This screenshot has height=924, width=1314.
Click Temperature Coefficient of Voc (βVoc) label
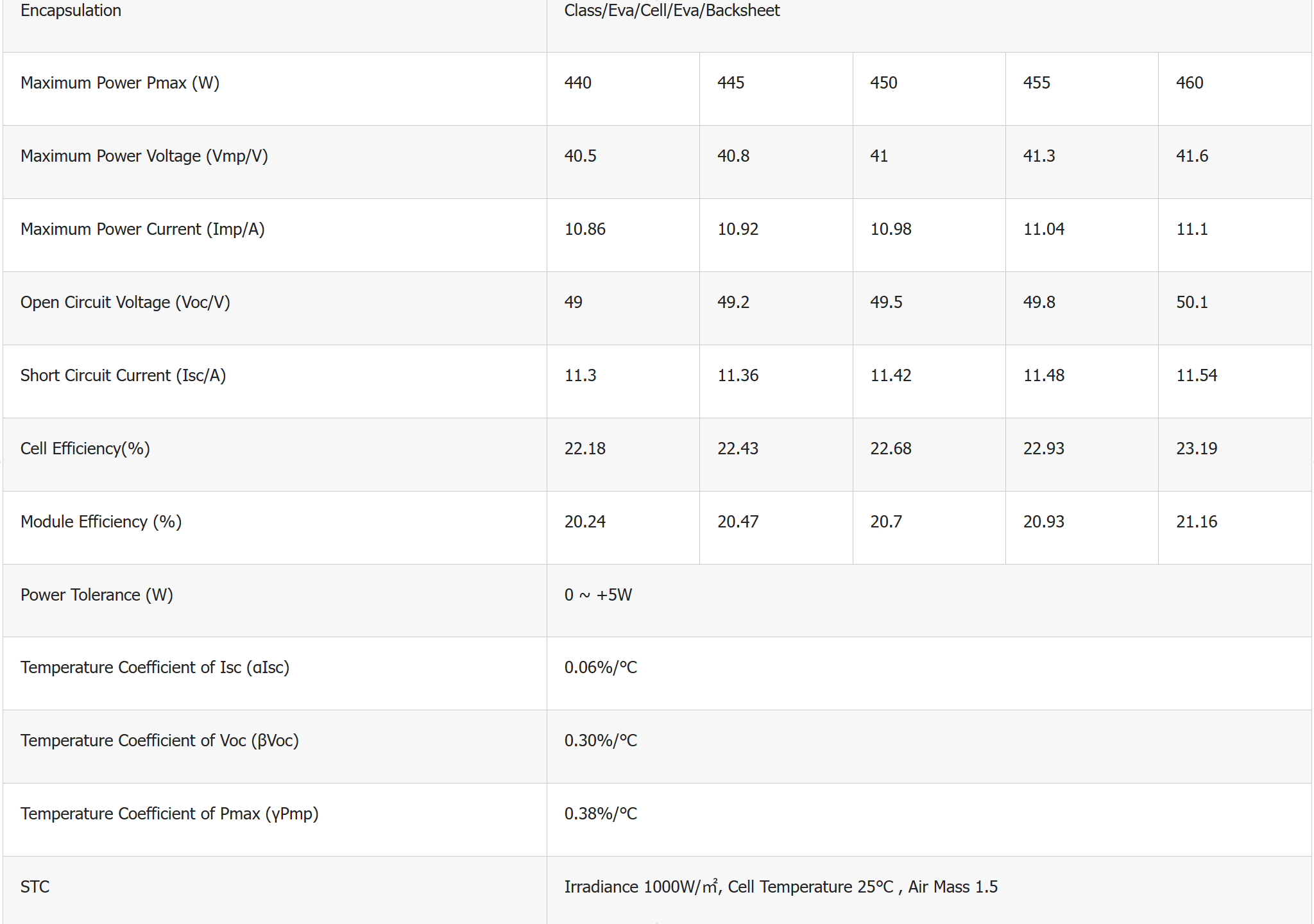(160, 740)
